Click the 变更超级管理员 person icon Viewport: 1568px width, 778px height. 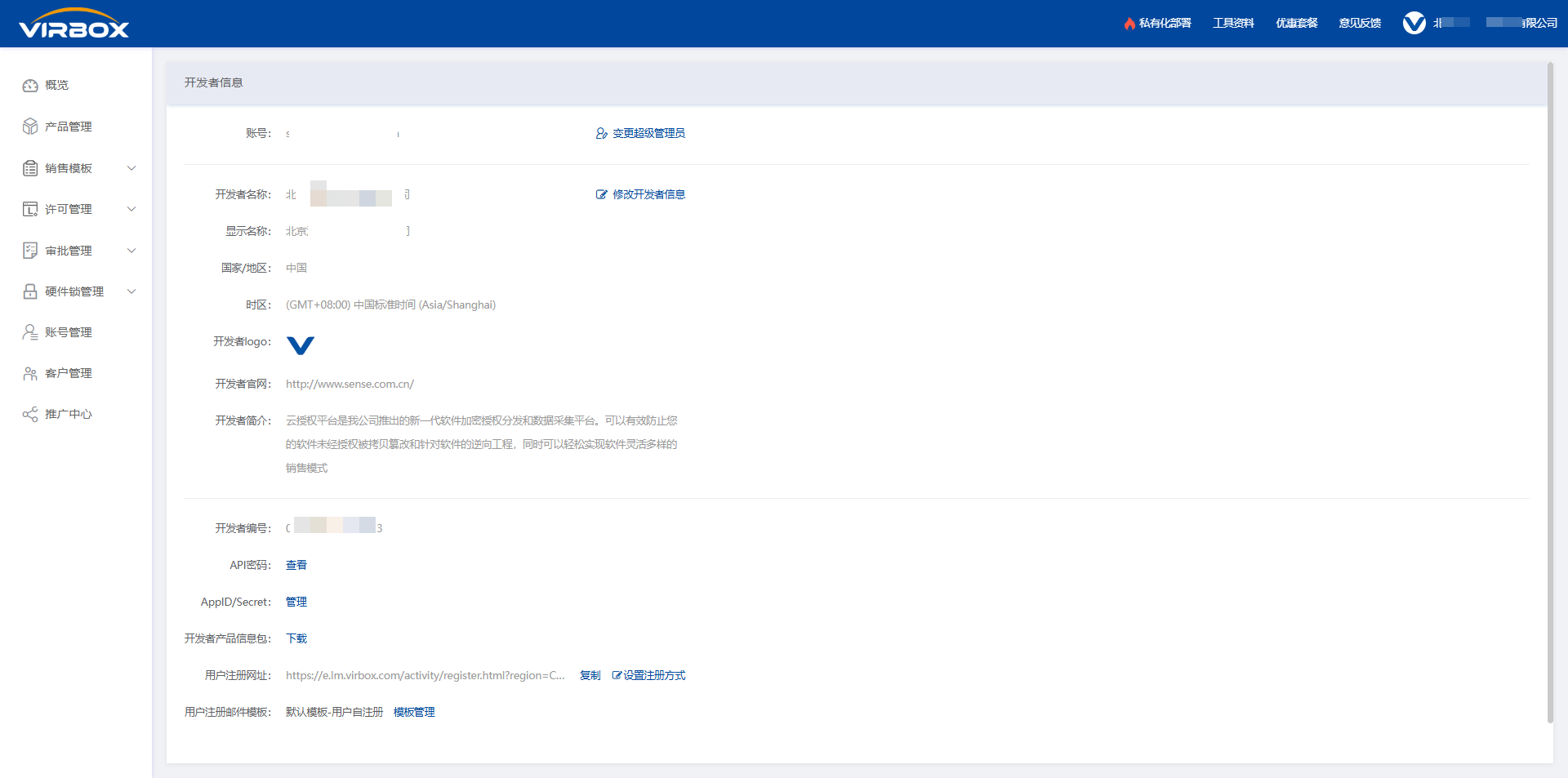[x=602, y=133]
